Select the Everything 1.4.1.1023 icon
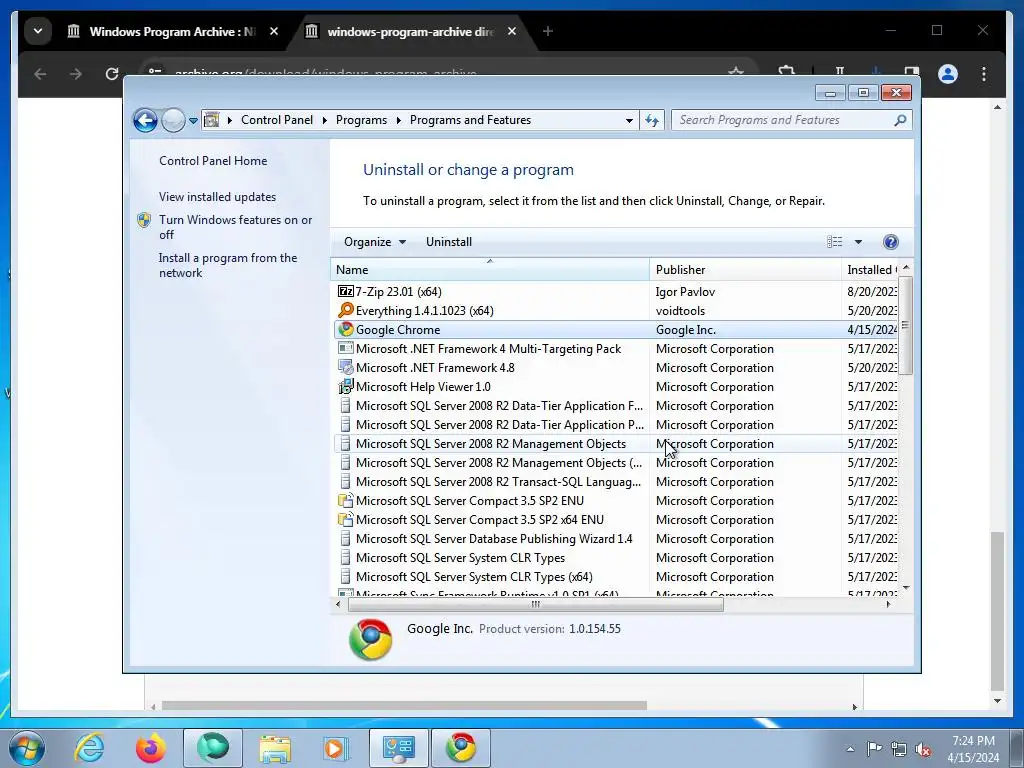The height and width of the screenshot is (768, 1024). [x=345, y=310]
